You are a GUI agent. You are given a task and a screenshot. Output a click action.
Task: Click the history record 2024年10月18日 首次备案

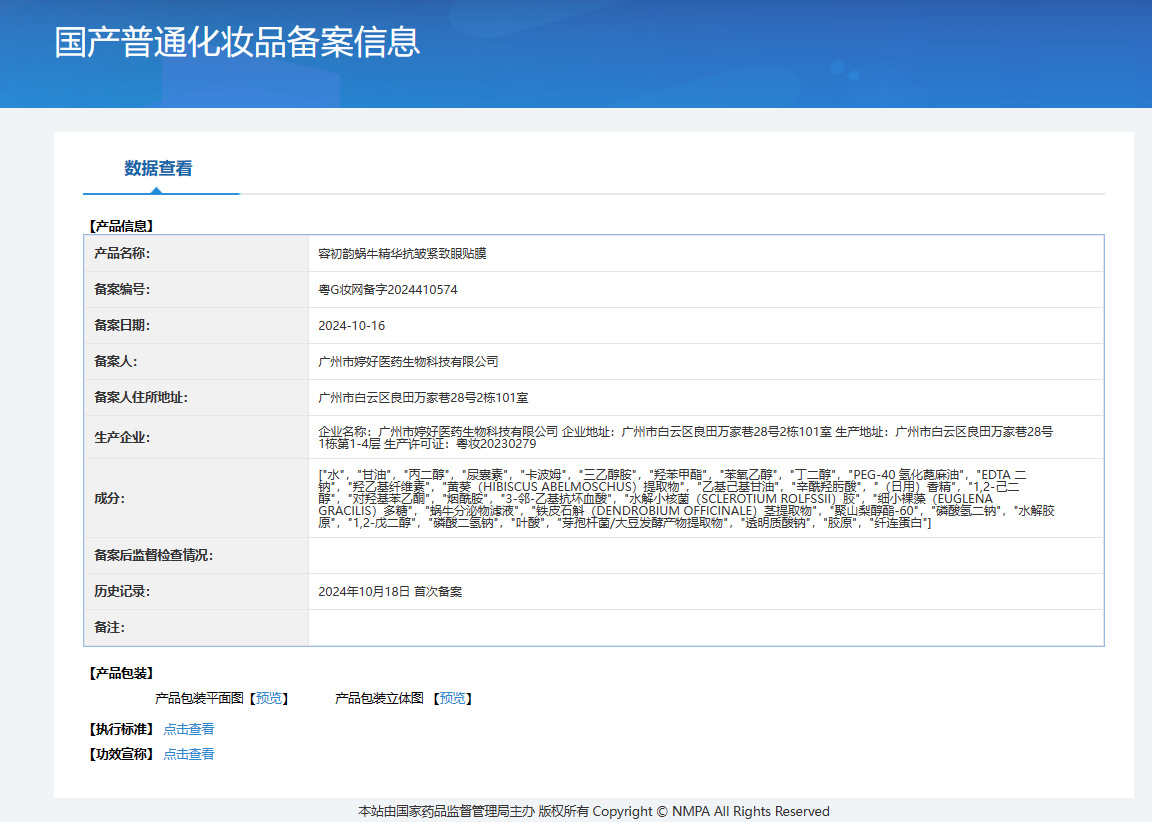(390, 592)
